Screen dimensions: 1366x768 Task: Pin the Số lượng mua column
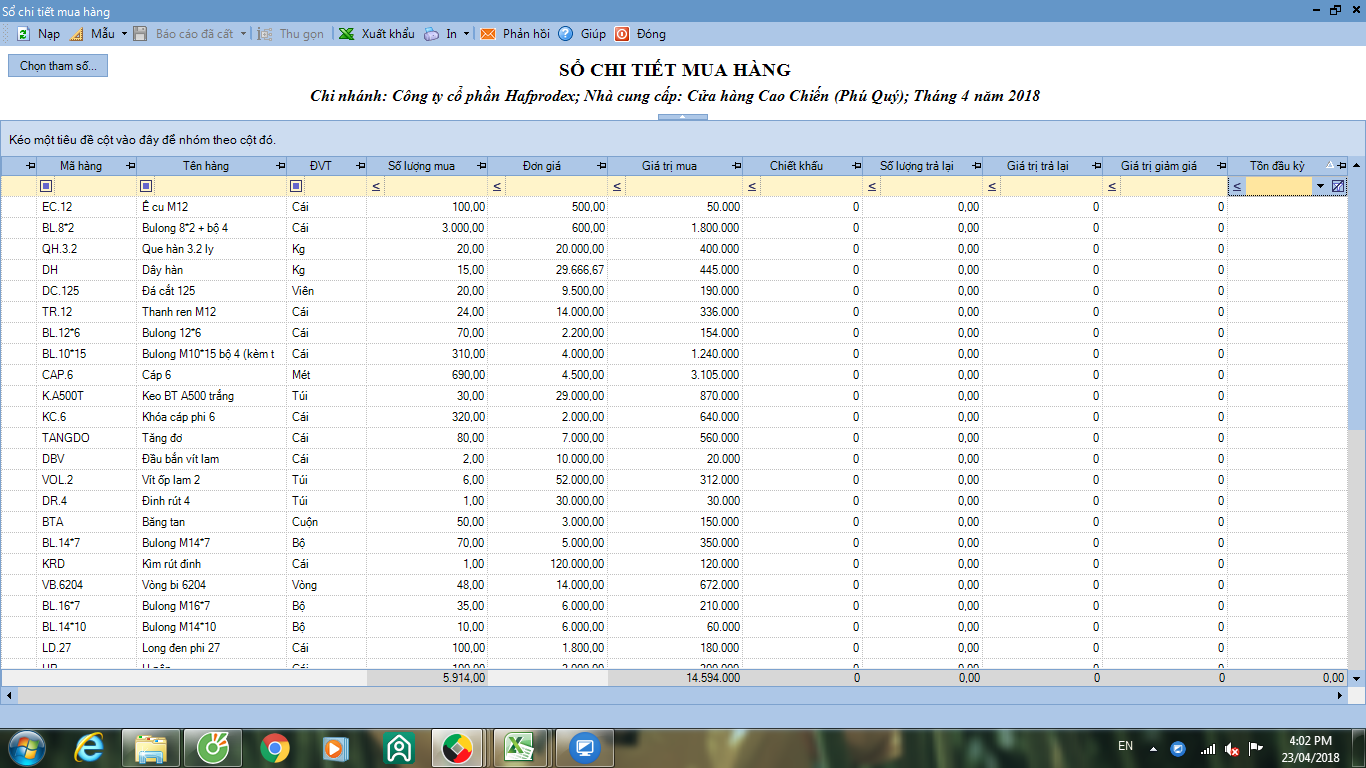tap(481, 166)
